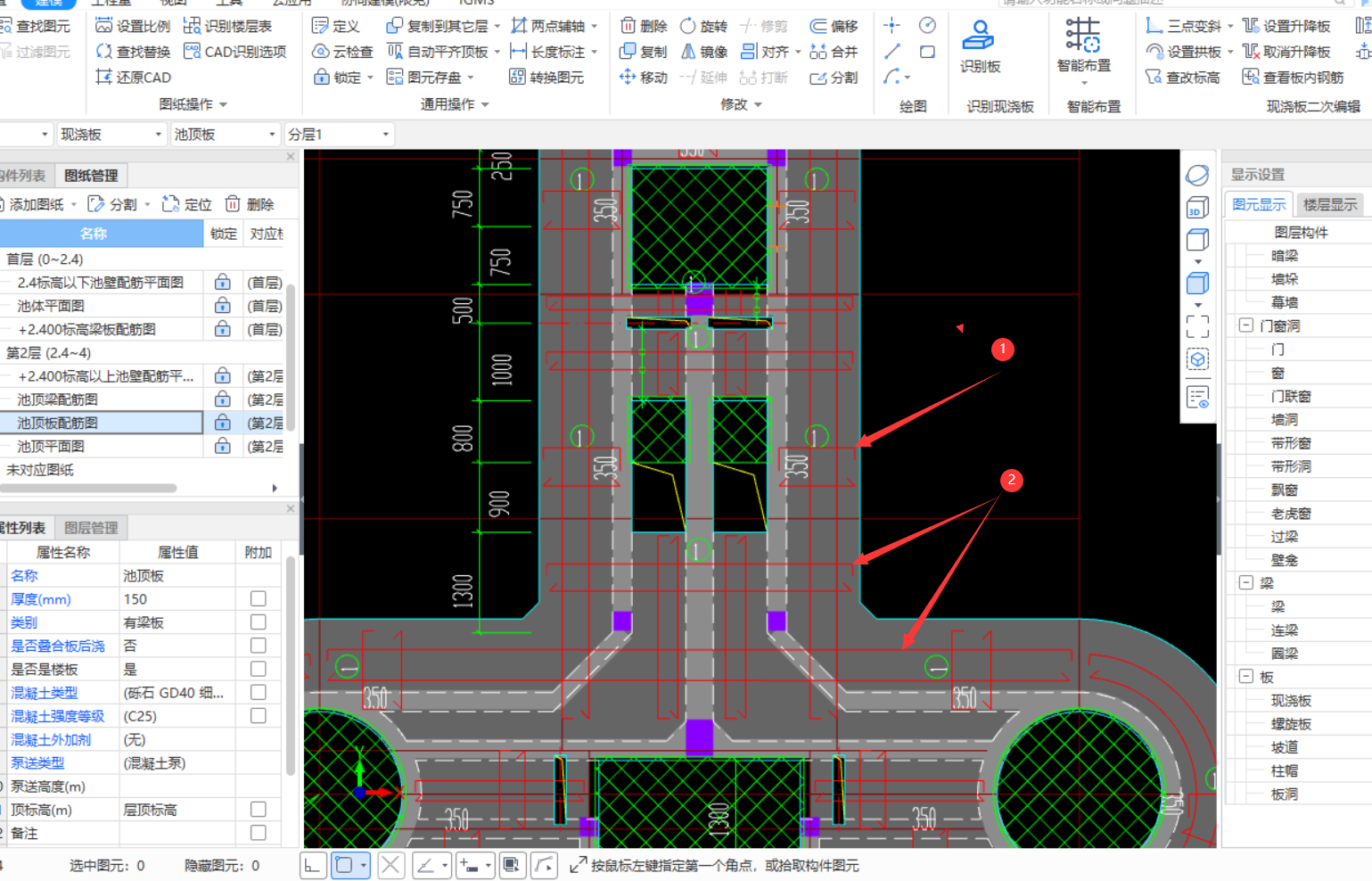Switch to the 楼层显示 tab
The width and height of the screenshot is (1372, 881).
tap(1329, 204)
